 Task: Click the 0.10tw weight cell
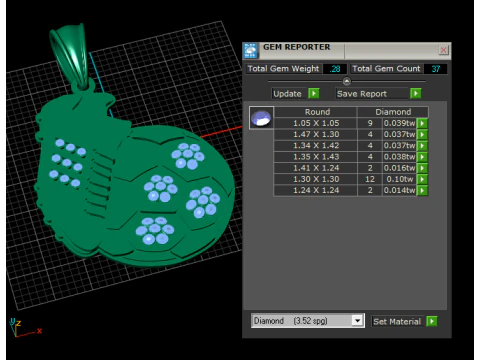tap(399, 179)
